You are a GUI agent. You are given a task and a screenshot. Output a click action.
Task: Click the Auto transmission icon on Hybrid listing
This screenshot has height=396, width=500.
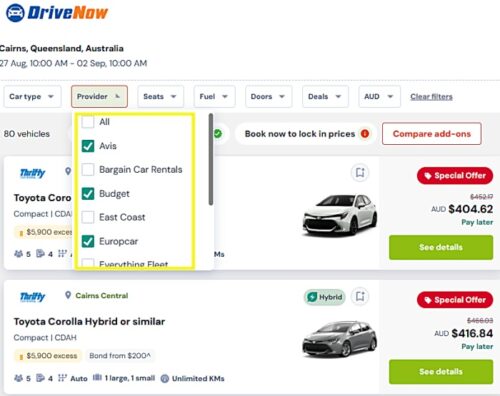point(62,378)
